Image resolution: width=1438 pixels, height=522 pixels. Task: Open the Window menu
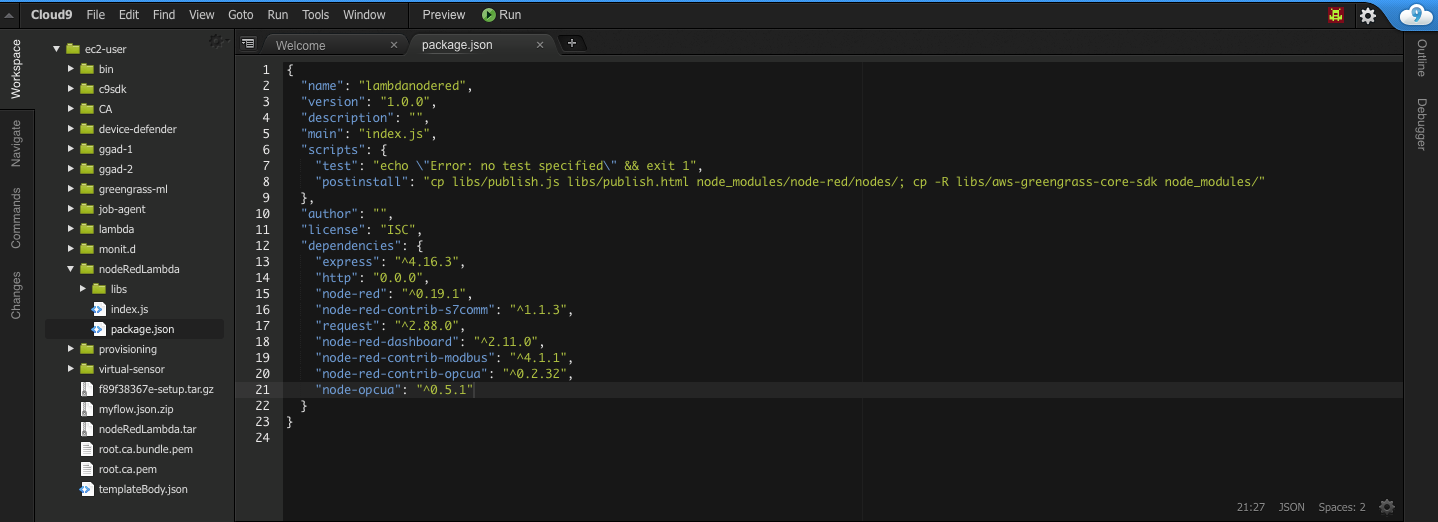click(x=364, y=15)
